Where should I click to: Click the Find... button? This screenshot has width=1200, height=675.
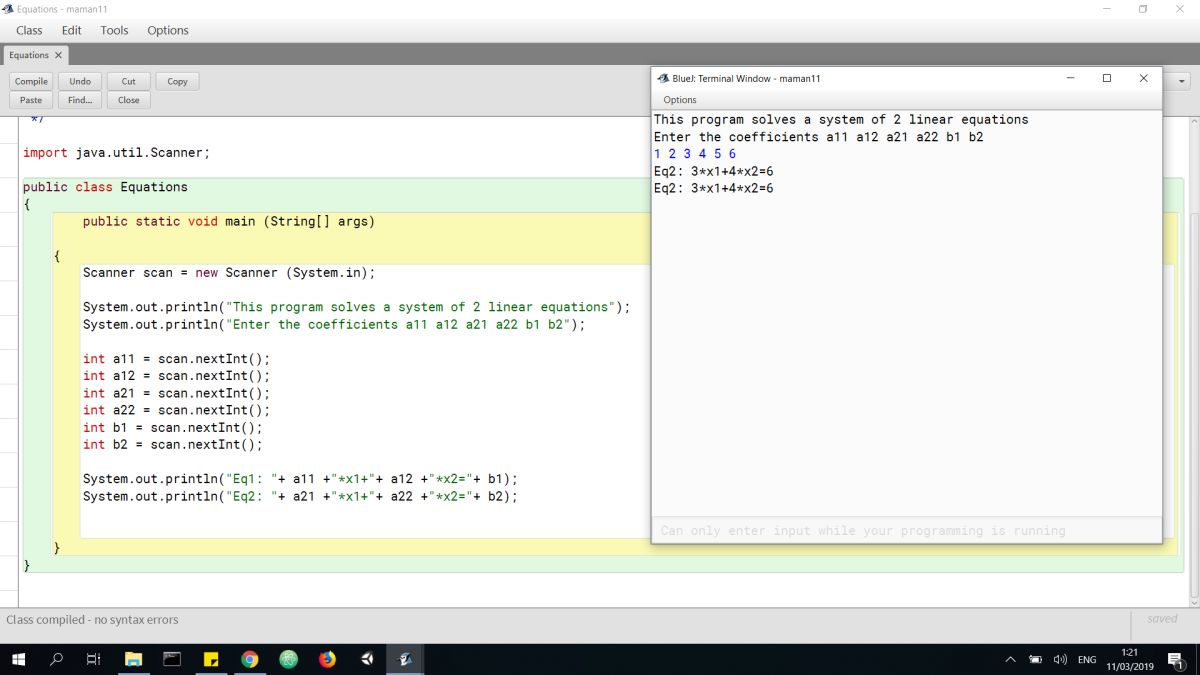[x=80, y=100]
